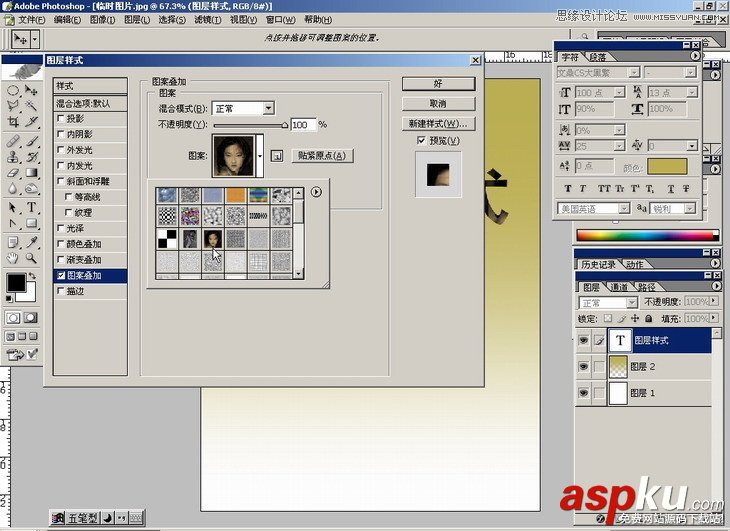Screen dimensions: 730x531
Task: Click the 好 OK button
Action: 438,84
